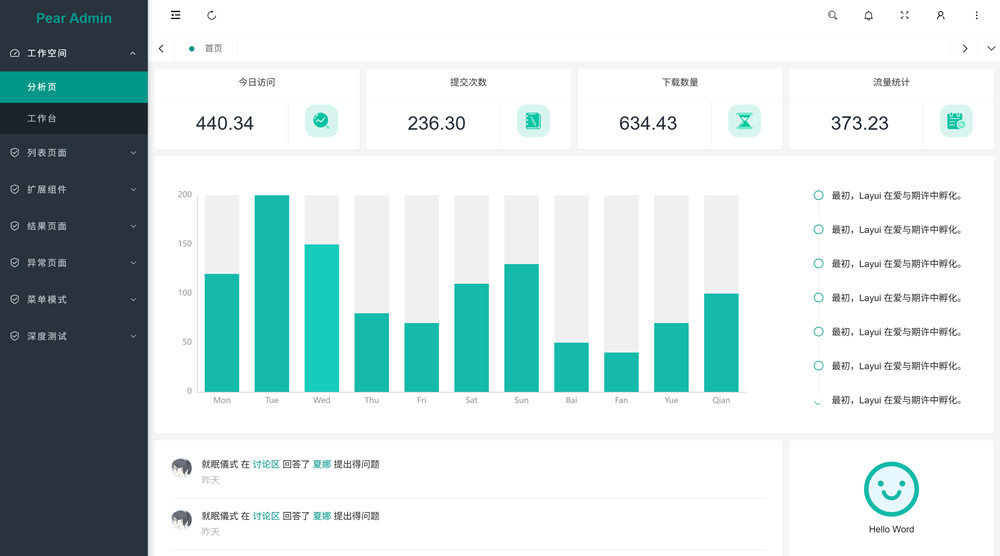Open the user profile icon

[x=940, y=16]
